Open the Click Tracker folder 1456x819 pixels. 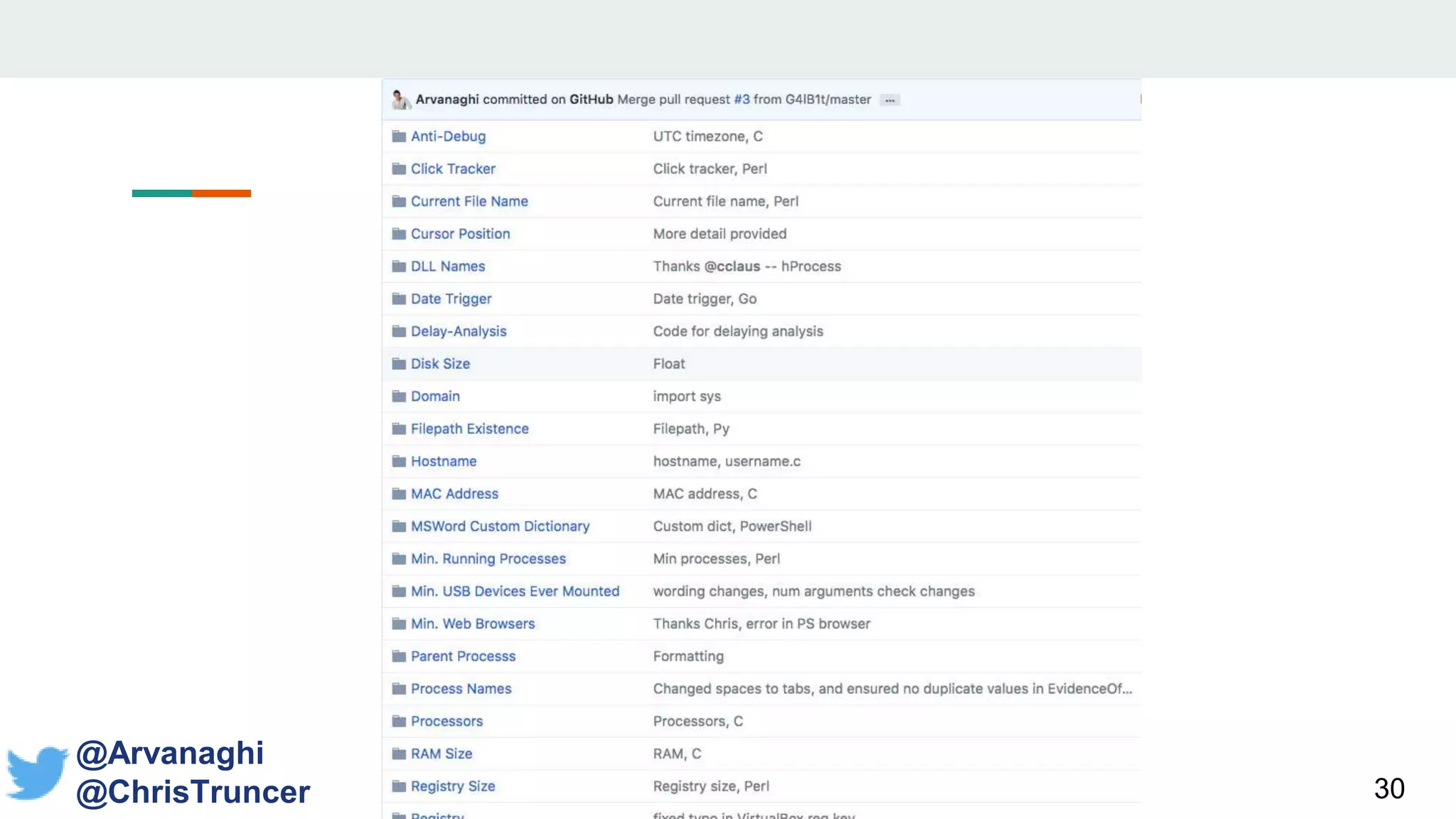(453, 169)
